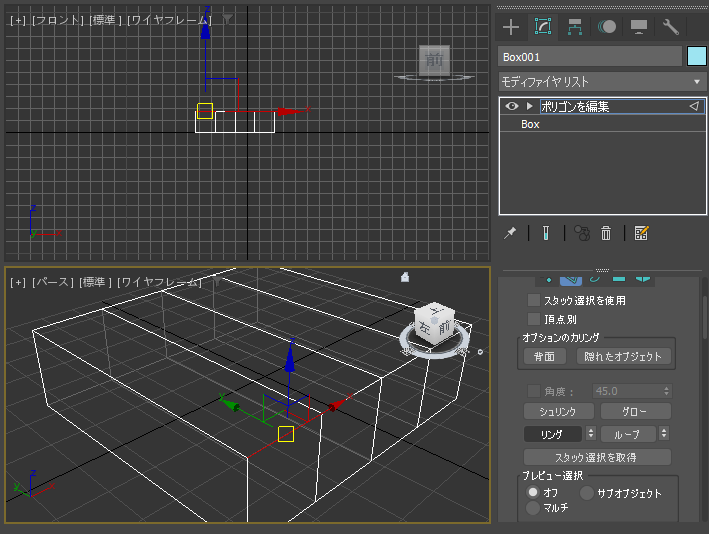The height and width of the screenshot is (534, 709).
Task: Open the Utilities panel wrench tab
Action: 671,27
